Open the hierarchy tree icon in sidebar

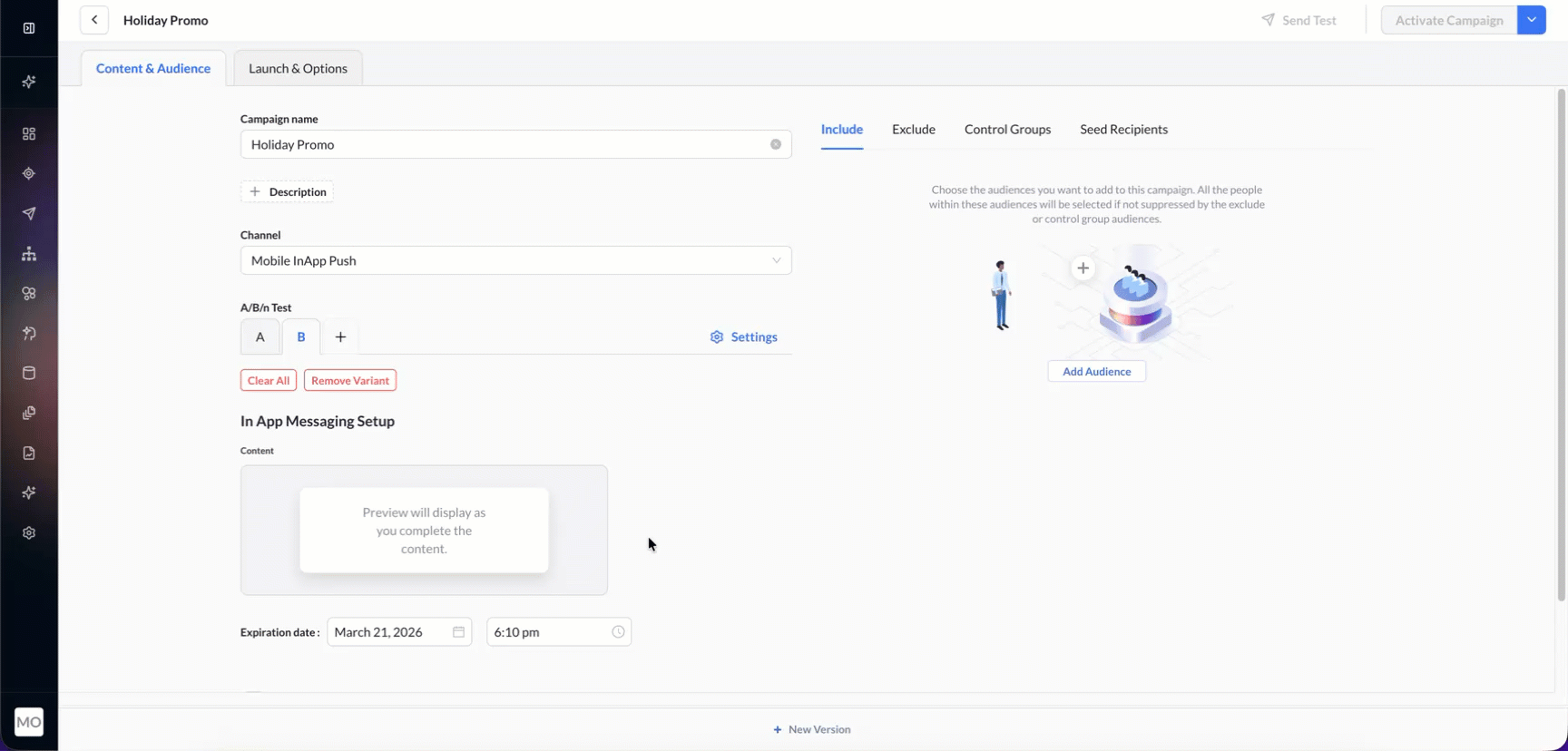[29, 254]
